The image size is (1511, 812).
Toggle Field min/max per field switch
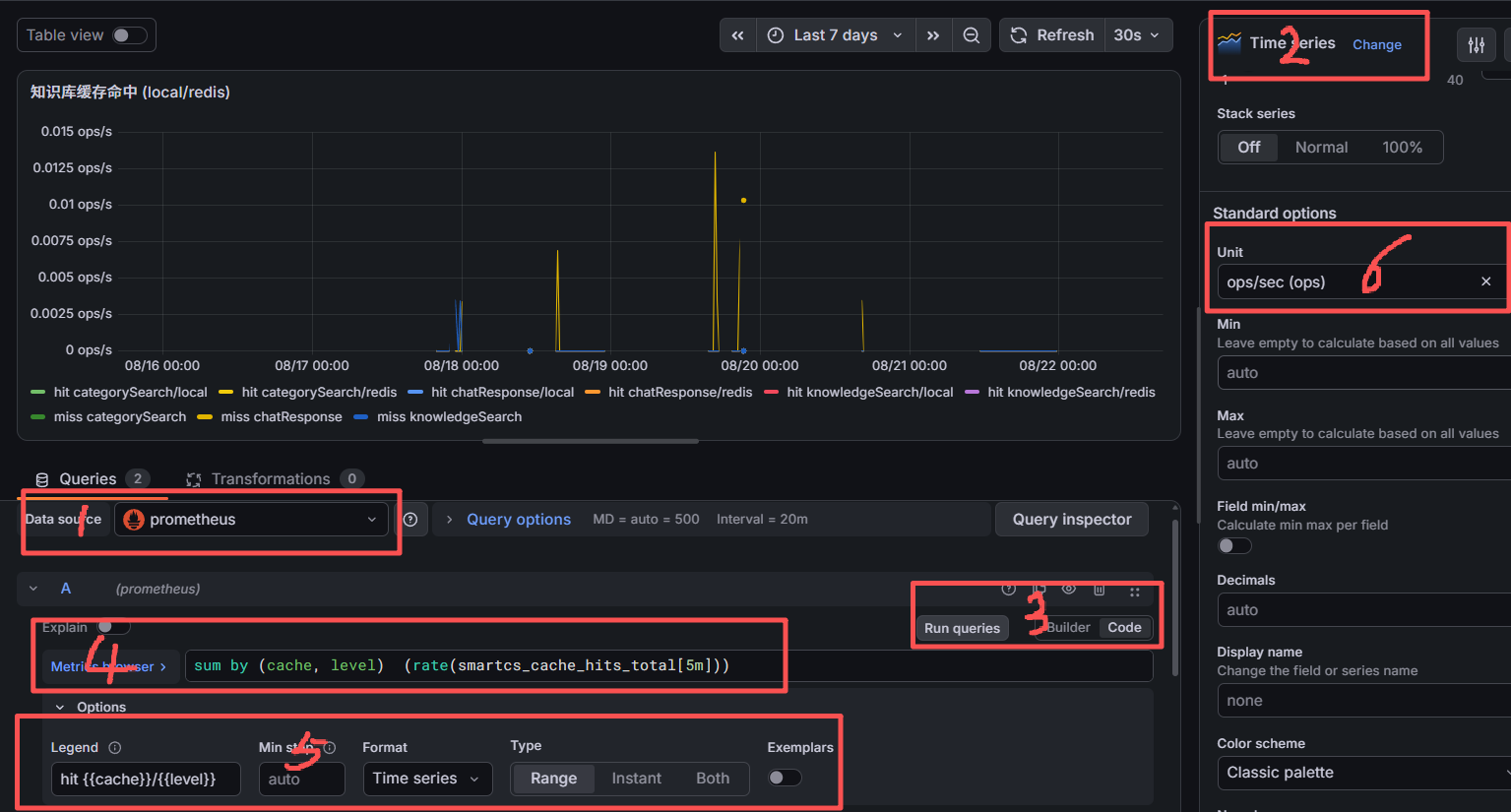click(x=1233, y=545)
